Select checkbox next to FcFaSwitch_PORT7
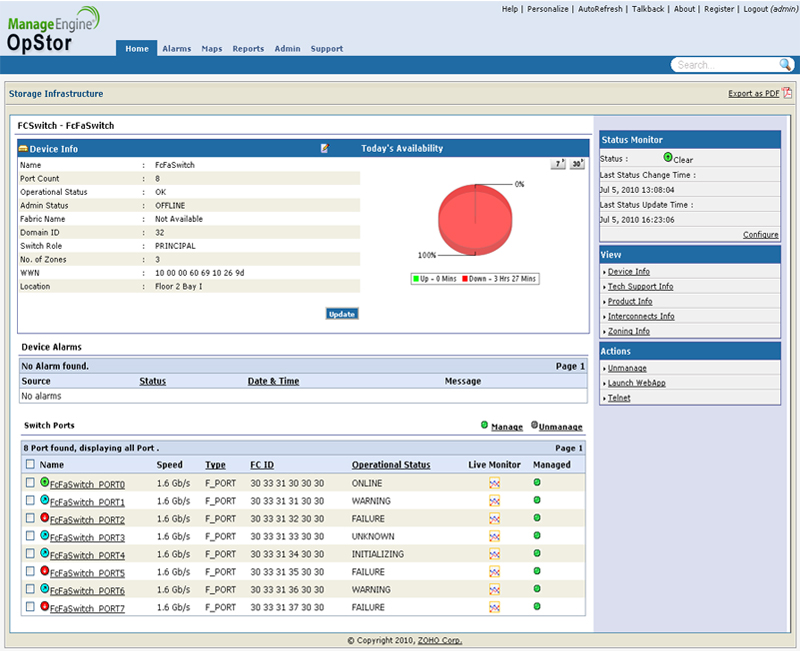Image resolution: width=800 pixels, height=651 pixels. (30, 606)
